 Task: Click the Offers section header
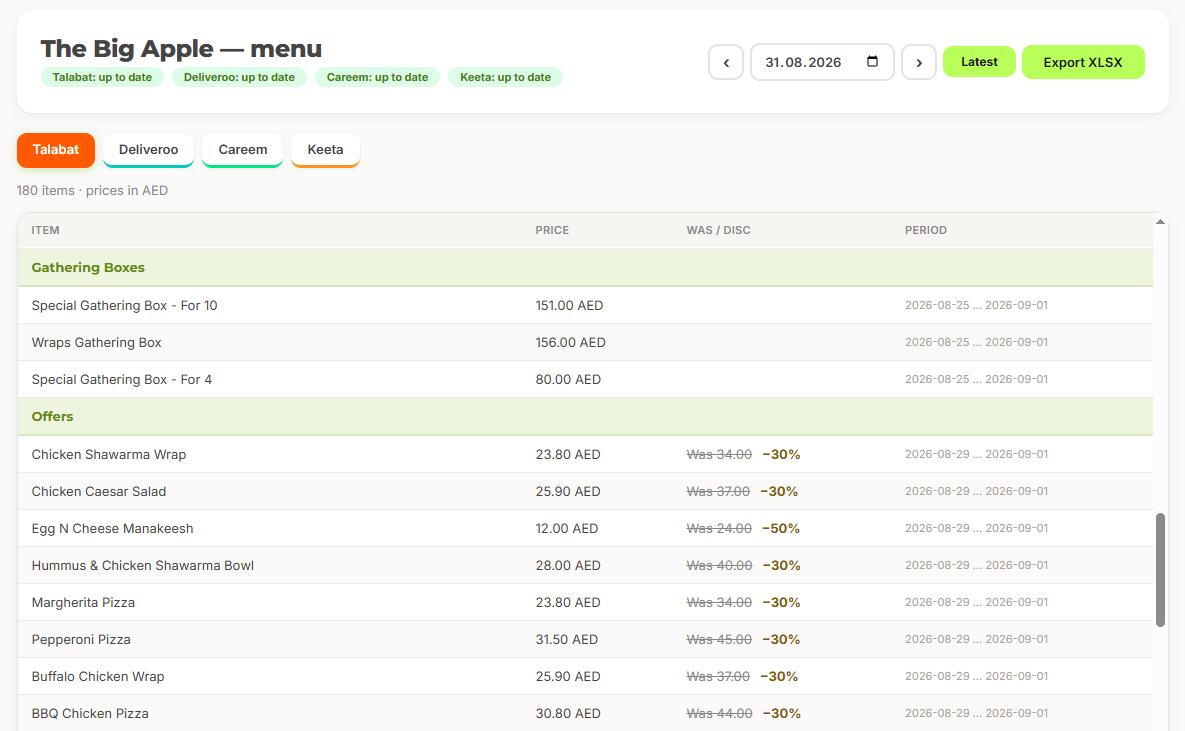click(585, 417)
